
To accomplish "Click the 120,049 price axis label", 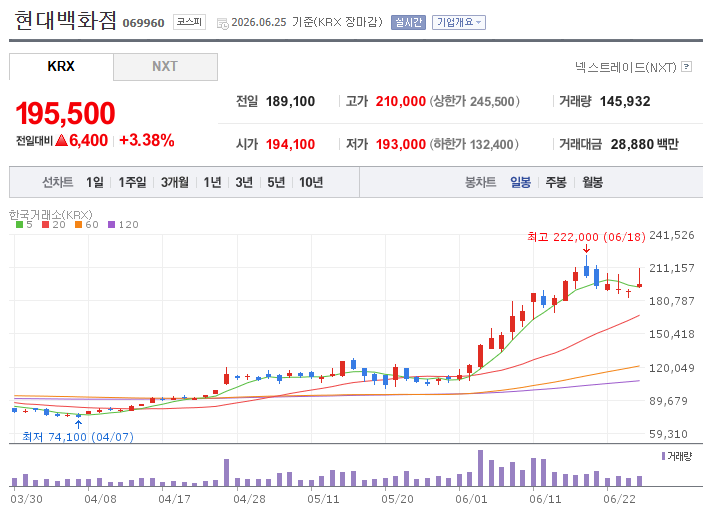I will click(x=672, y=368).
